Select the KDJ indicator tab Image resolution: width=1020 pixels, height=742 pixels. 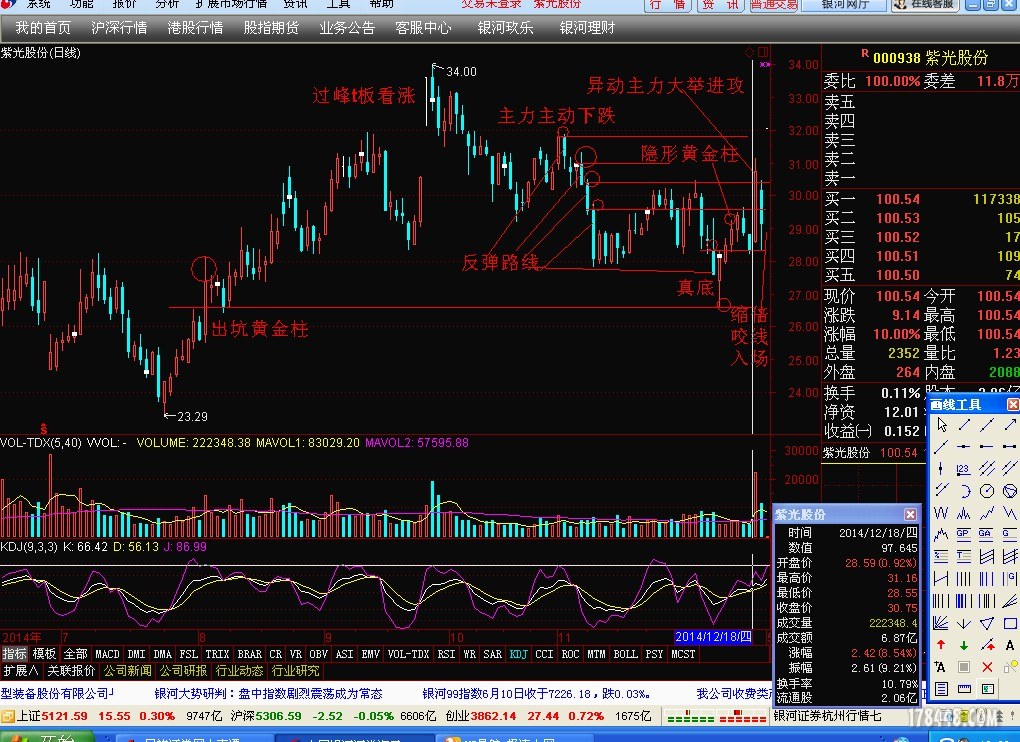point(518,654)
